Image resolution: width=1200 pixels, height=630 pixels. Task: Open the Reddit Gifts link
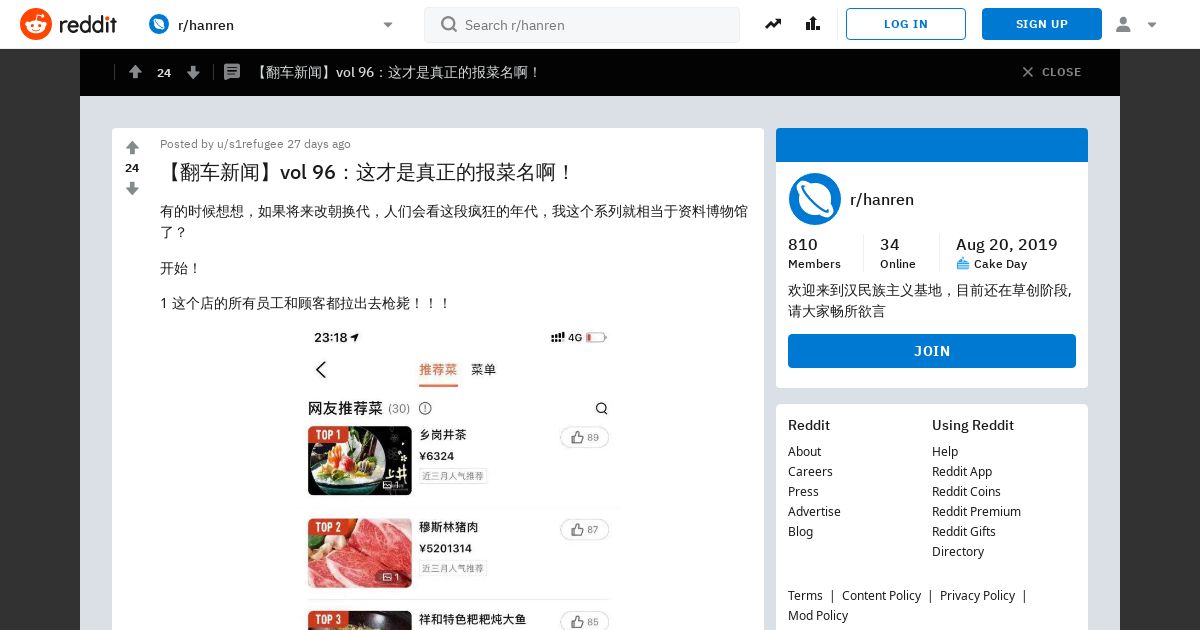click(964, 531)
